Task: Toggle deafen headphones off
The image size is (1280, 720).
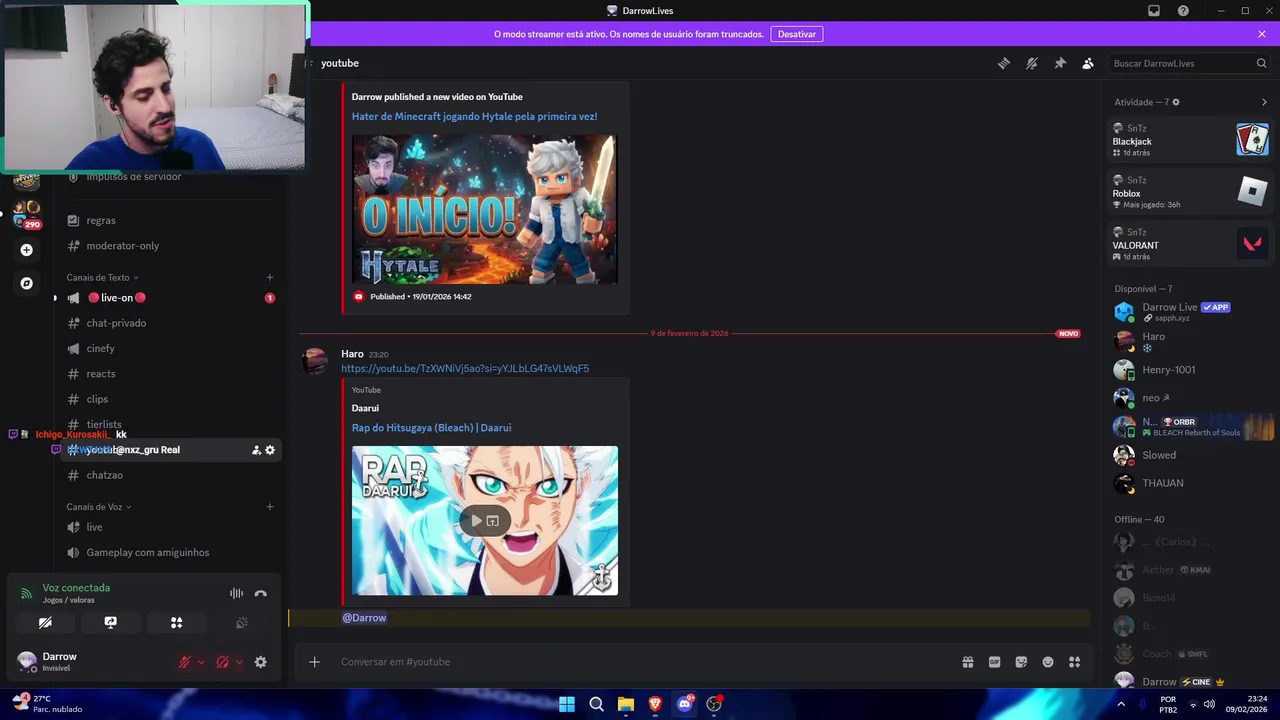Action: [223, 662]
